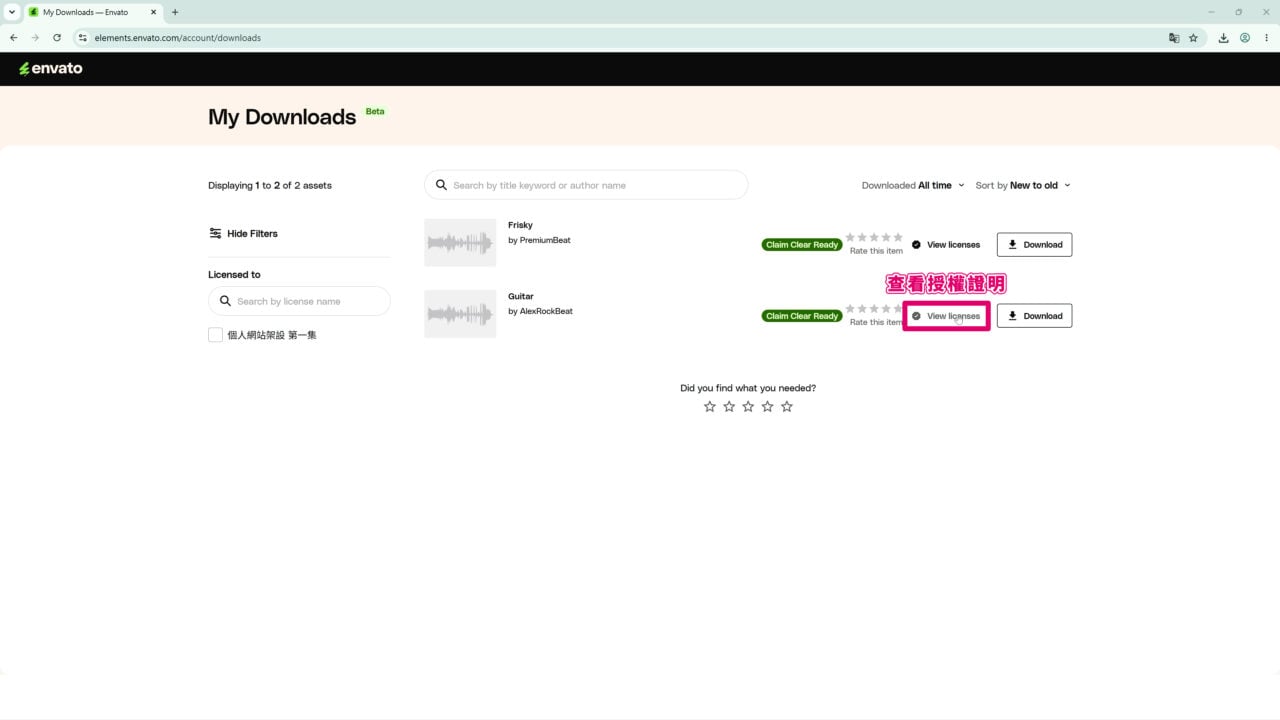Select the My Downloads — Envato tab
Image resolution: width=1280 pixels, height=720 pixels.
click(x=92, y=12)
